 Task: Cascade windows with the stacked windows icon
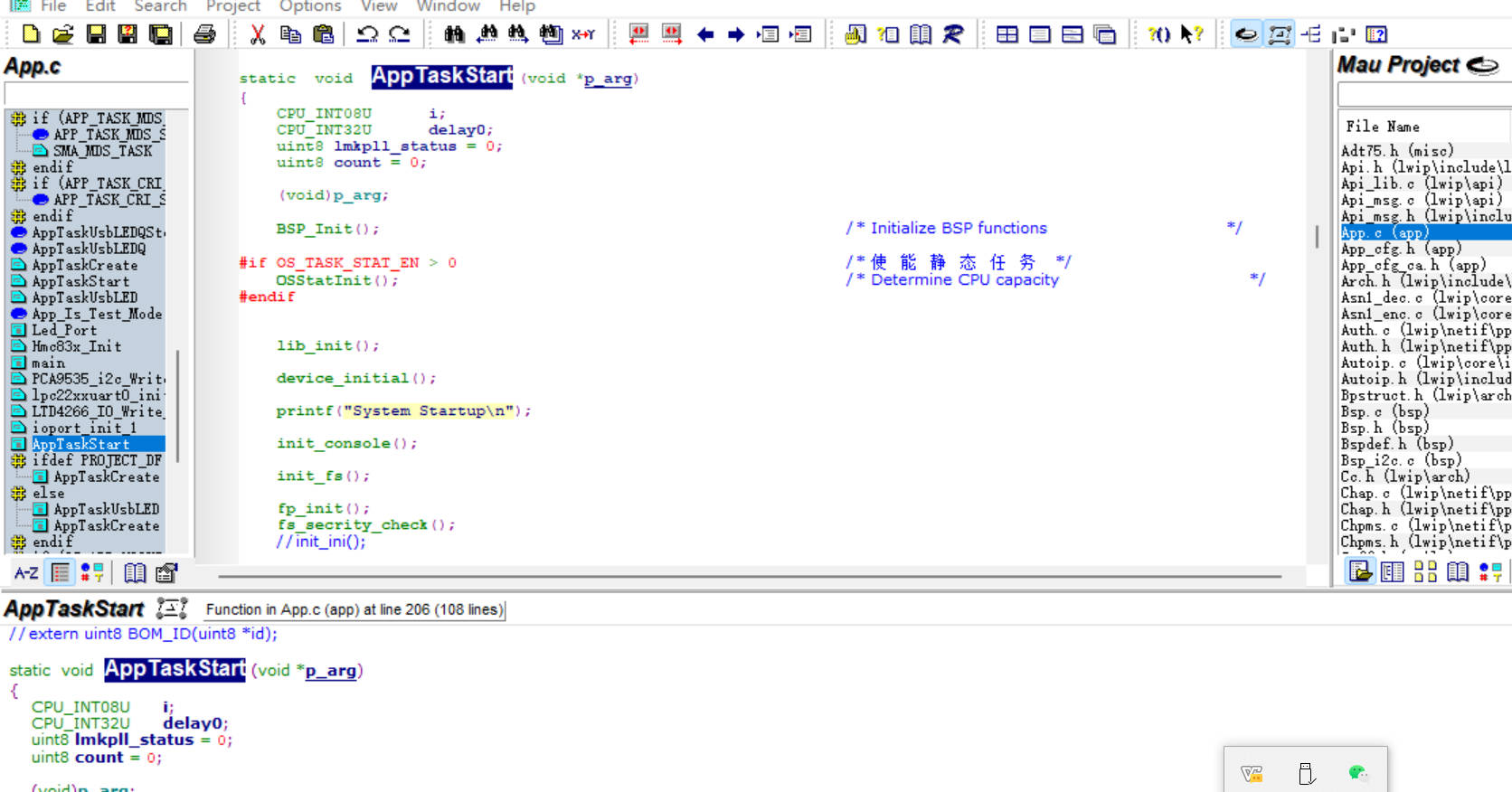[1105, 34]
